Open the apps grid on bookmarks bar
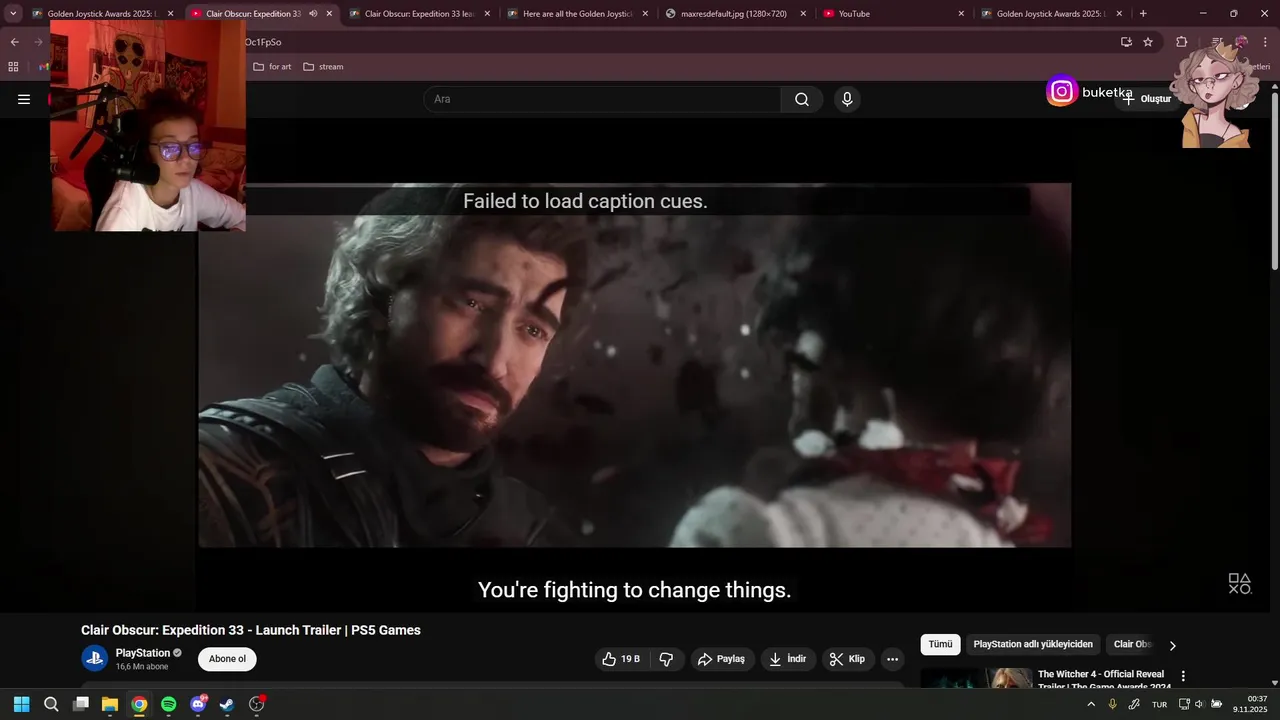1280x720 pixels. pyautogui.click(x=13, y=67)
